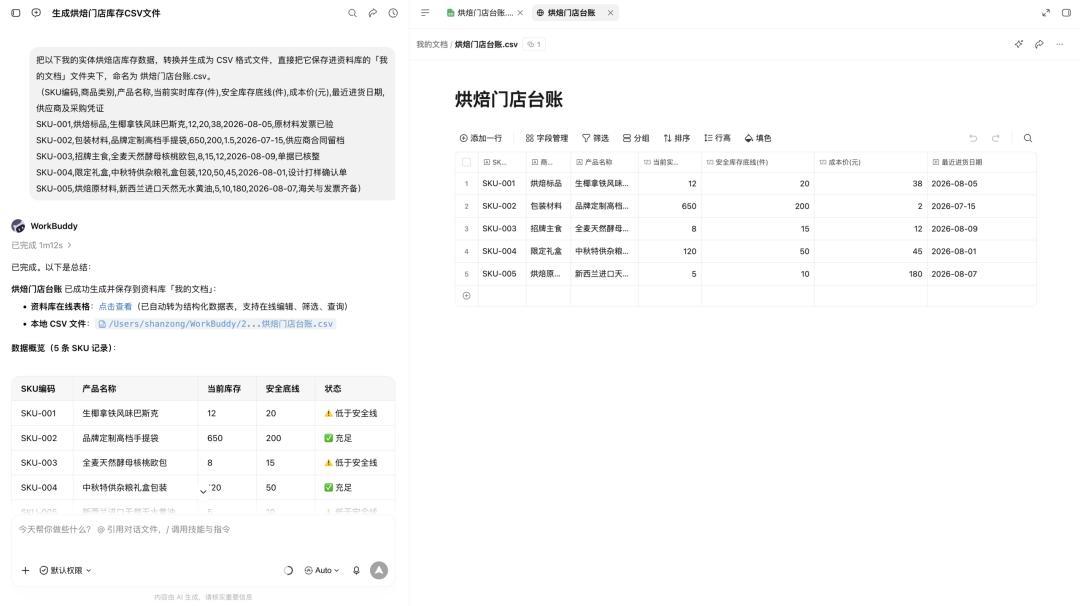Open the 分组 grouping tool

tap(636, 138)
